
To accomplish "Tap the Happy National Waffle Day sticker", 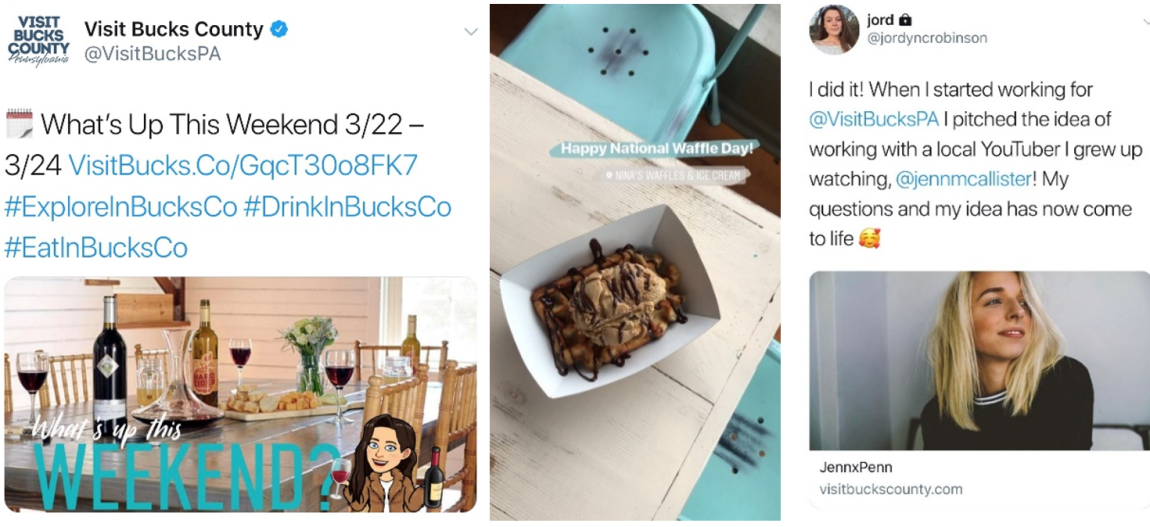I will [x=658, y=150].
